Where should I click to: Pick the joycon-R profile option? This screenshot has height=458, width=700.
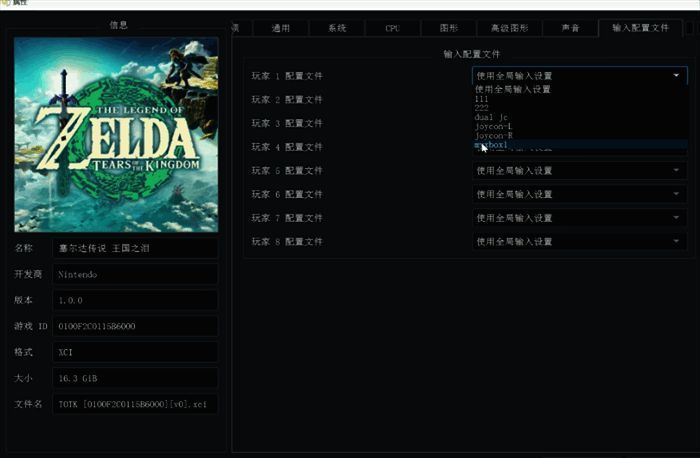(x=579, y=135)
